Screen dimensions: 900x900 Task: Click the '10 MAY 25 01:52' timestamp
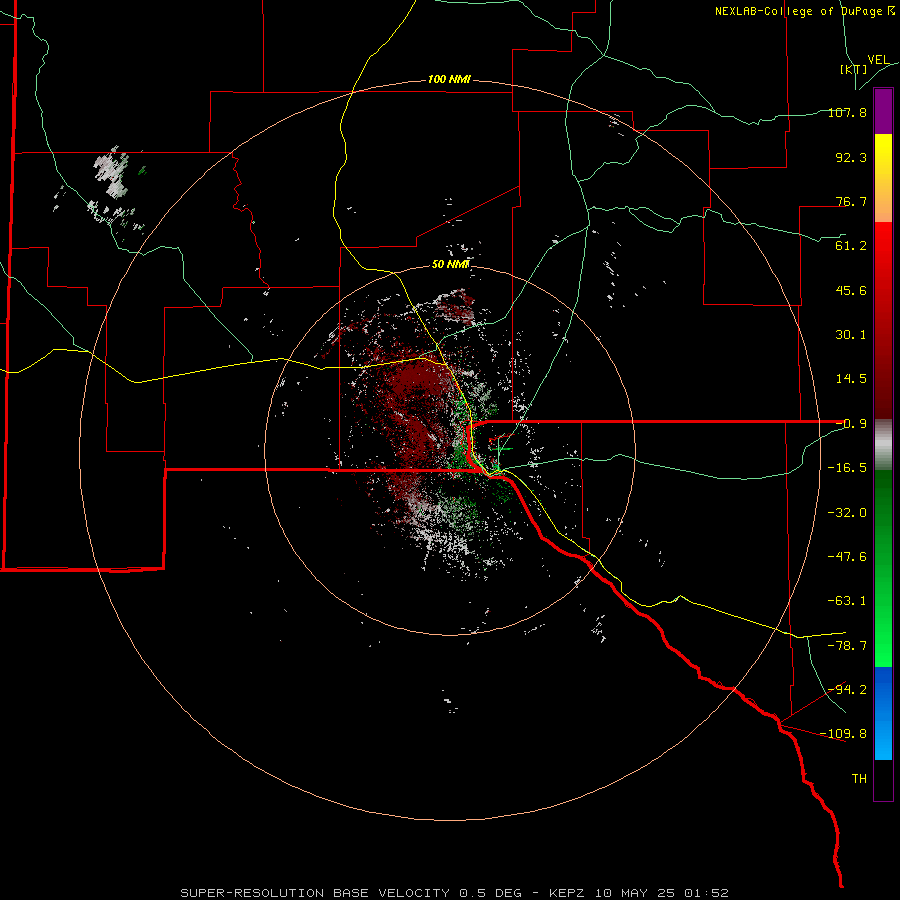(661, 893)
